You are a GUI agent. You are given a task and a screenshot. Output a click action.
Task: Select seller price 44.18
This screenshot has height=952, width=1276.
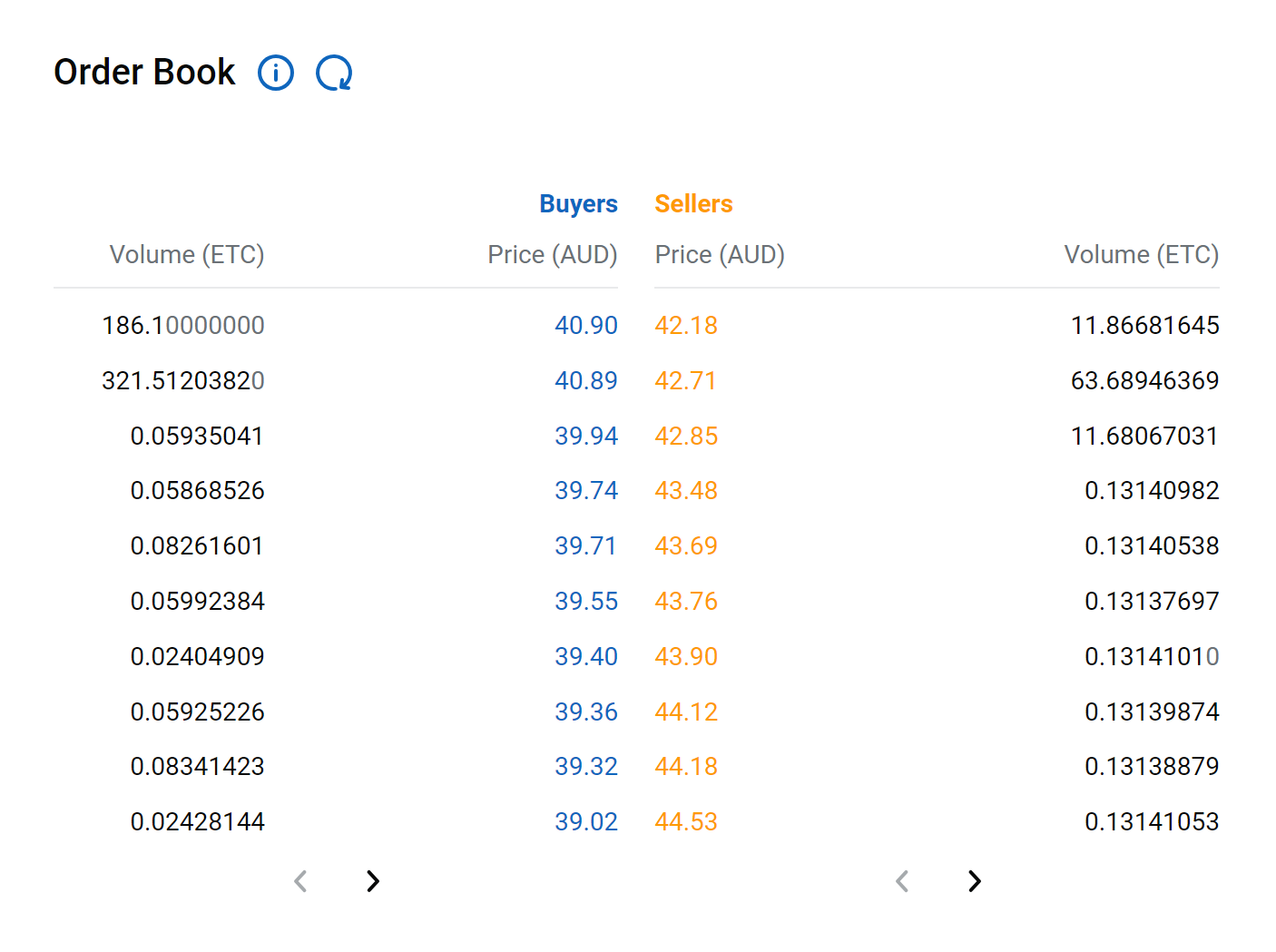click(x=686, y=767)
